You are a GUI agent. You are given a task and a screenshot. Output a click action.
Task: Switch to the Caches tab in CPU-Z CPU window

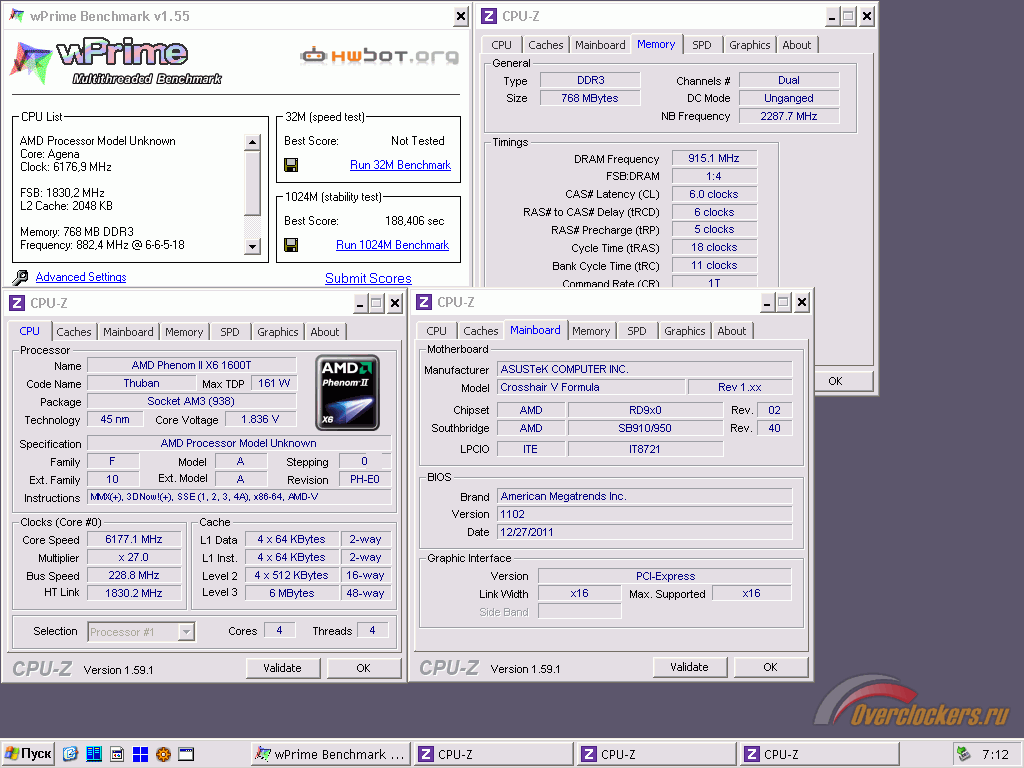(x=74, y=332)
